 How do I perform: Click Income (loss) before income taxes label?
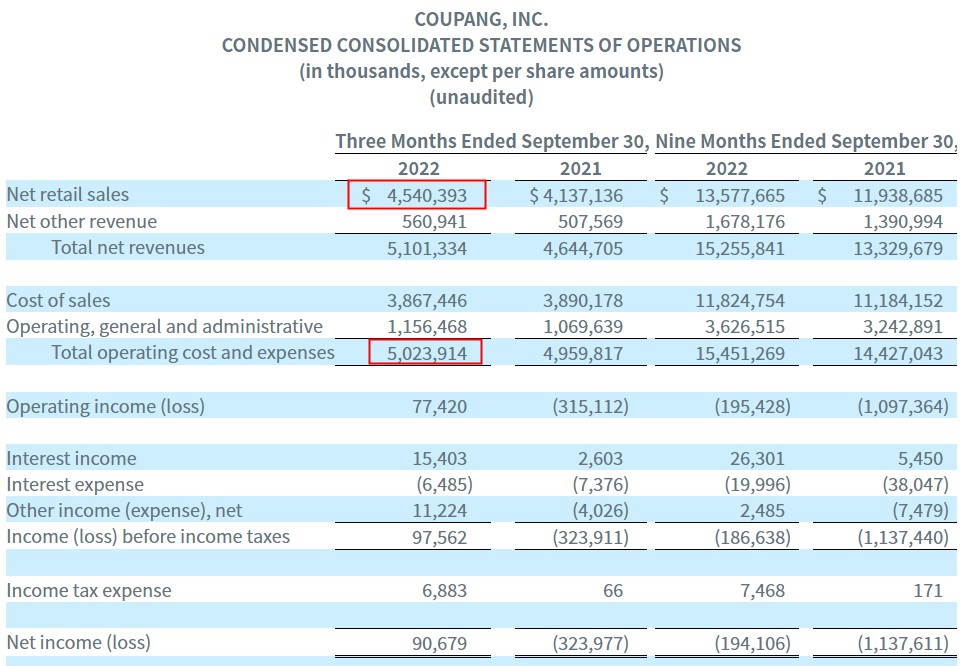(x=148, y=537)
